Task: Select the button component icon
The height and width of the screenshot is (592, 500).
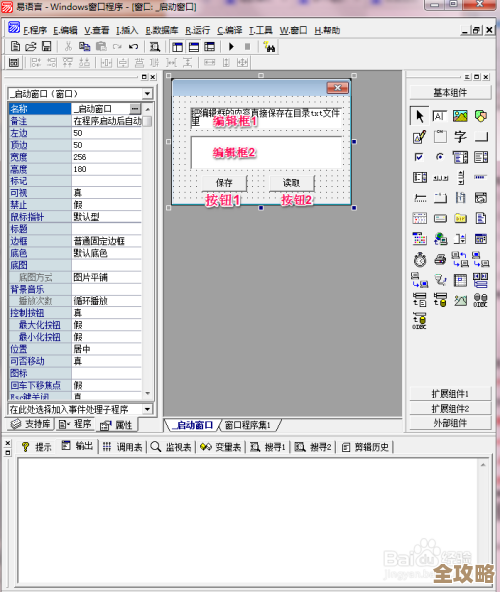Action: (x=481, y=137)
